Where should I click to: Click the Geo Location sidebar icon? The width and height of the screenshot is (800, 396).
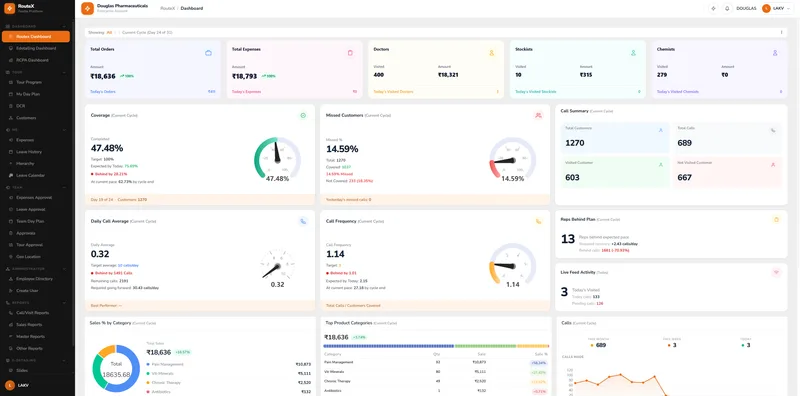pyautogui.click(x=11, y=257)
